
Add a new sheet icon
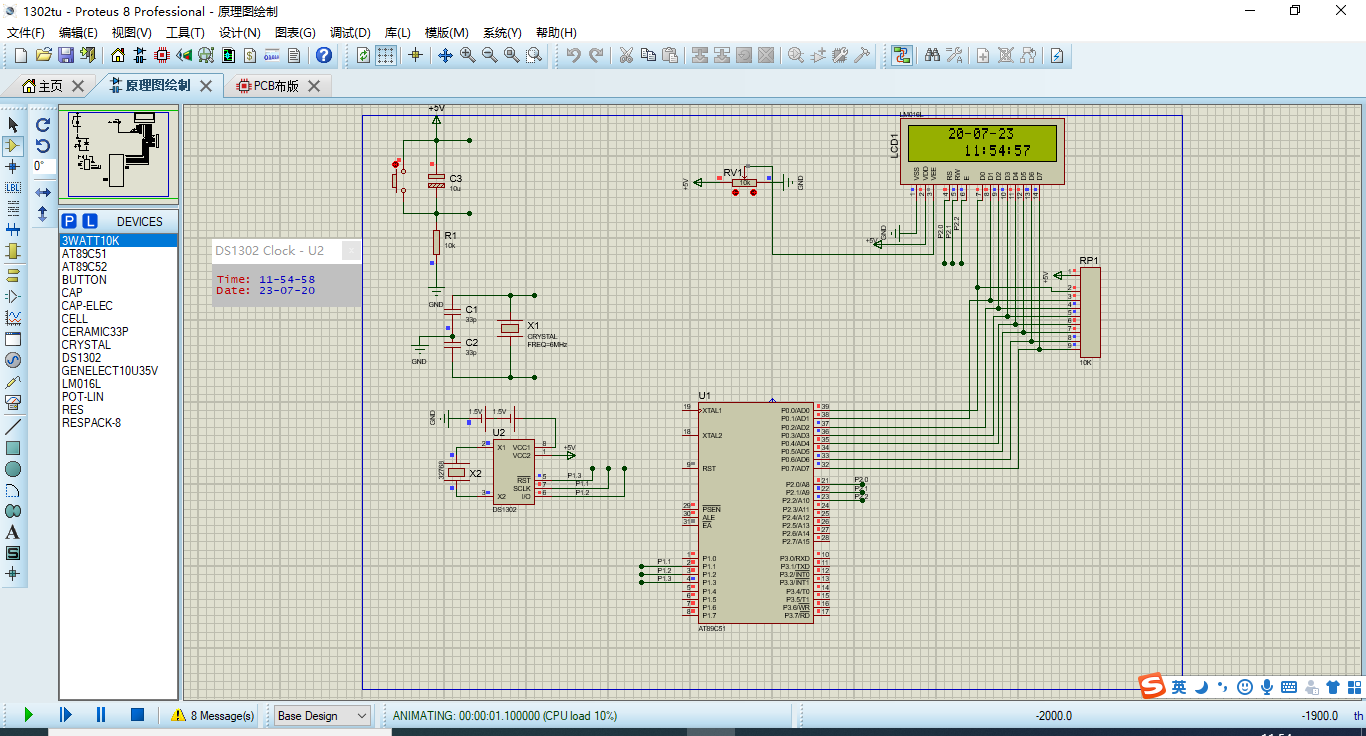click(984, 55)
